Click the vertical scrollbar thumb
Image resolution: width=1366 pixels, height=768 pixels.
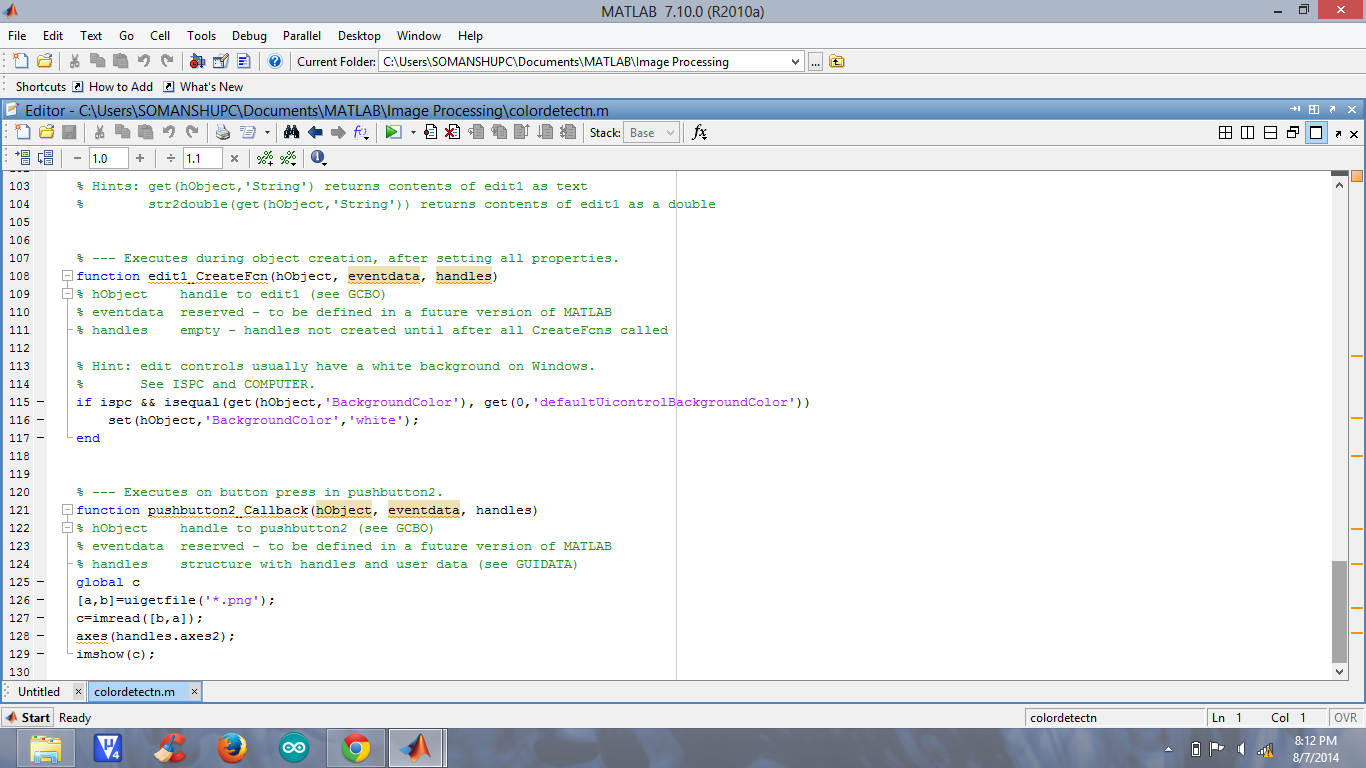point(1339,611)
